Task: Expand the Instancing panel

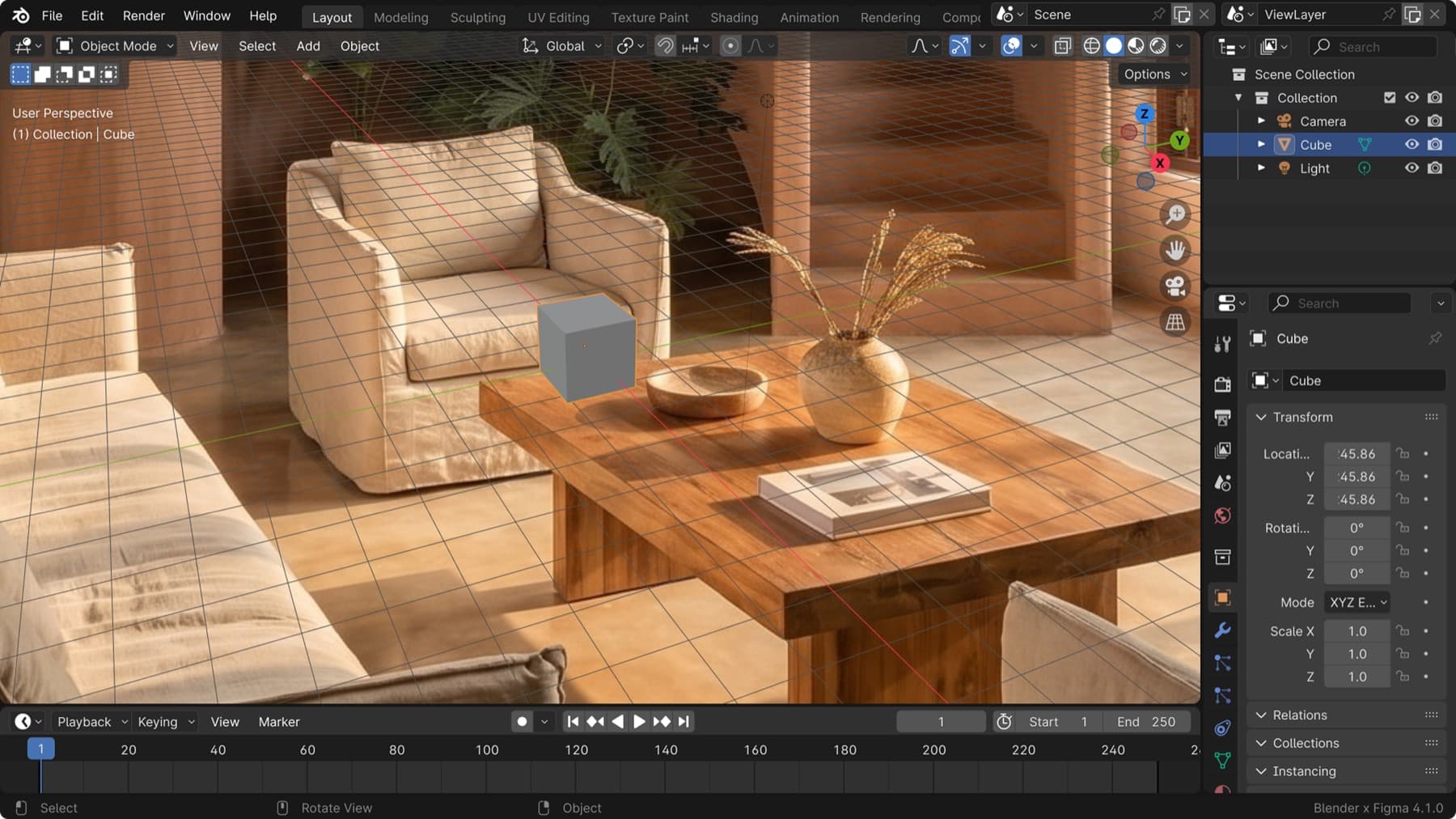Action: pos(1260,771)
